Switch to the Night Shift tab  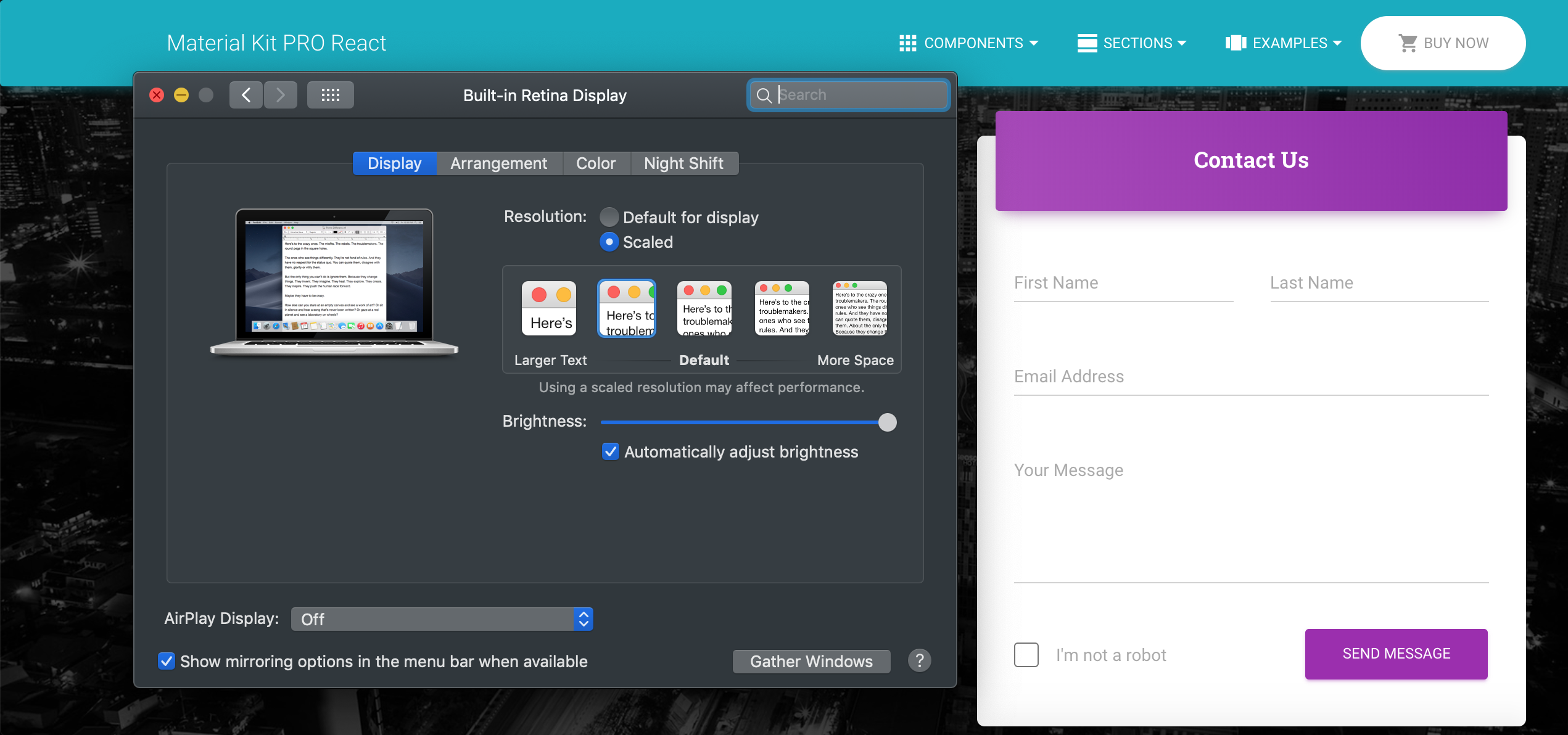point(683,163)
